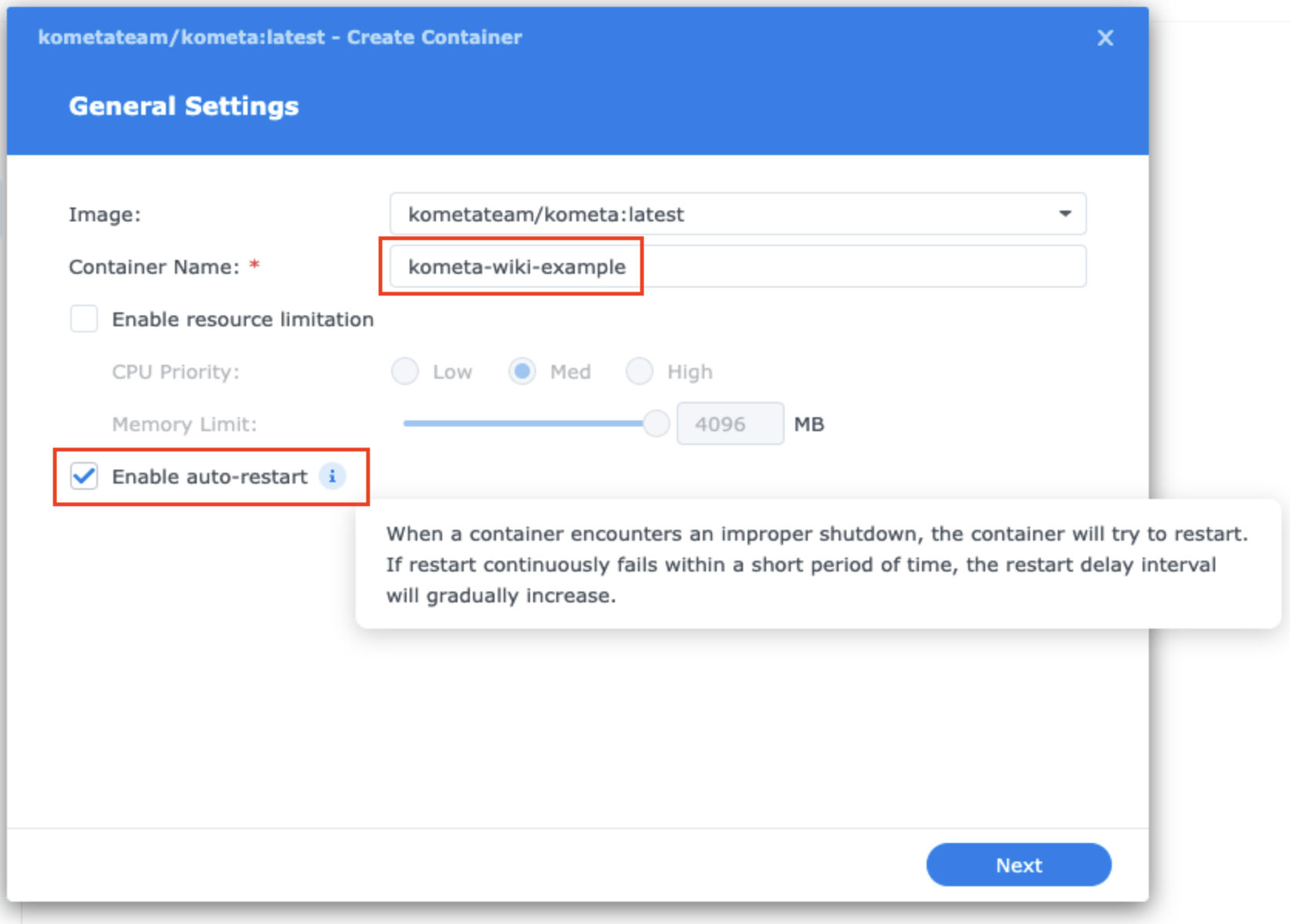
Task: Open the Image dropdown menu
Action: pyautogui.click(x=738, y=214)
